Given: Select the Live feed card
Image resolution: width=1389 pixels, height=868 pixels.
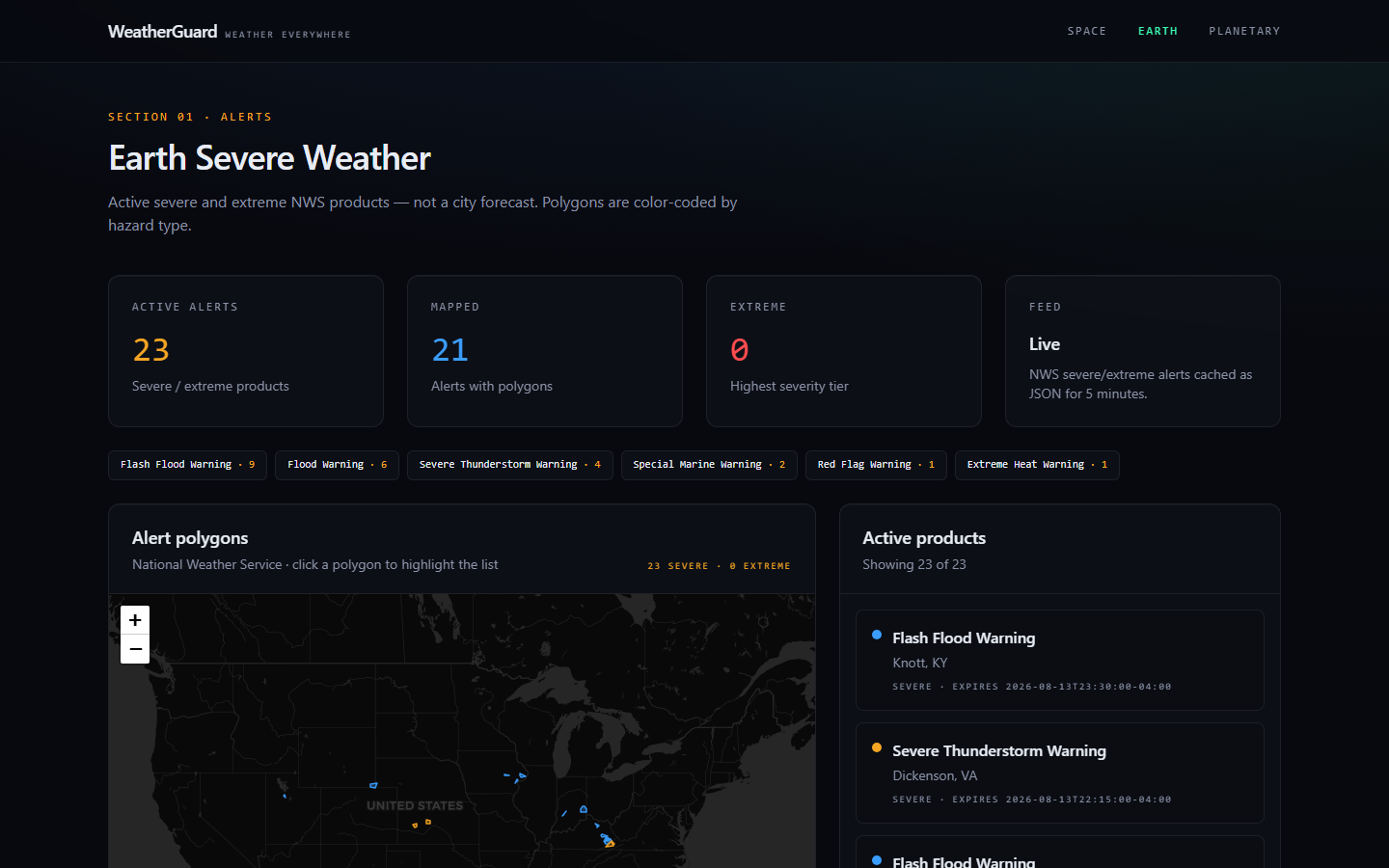Looking at the screenshot, I should pyautogui.click(x=1143, y=351).
